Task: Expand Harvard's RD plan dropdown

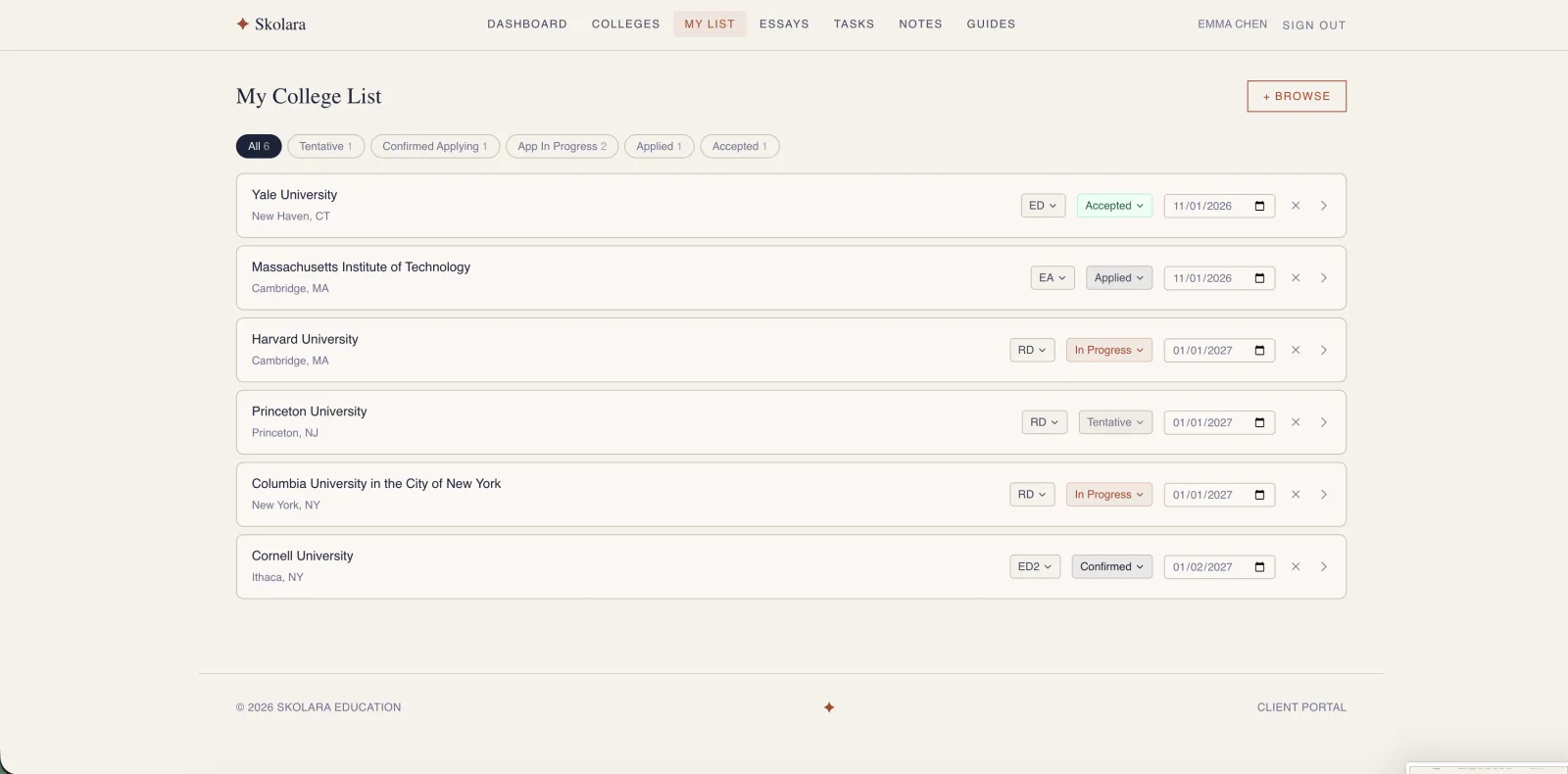Action: click(1032, 350)
